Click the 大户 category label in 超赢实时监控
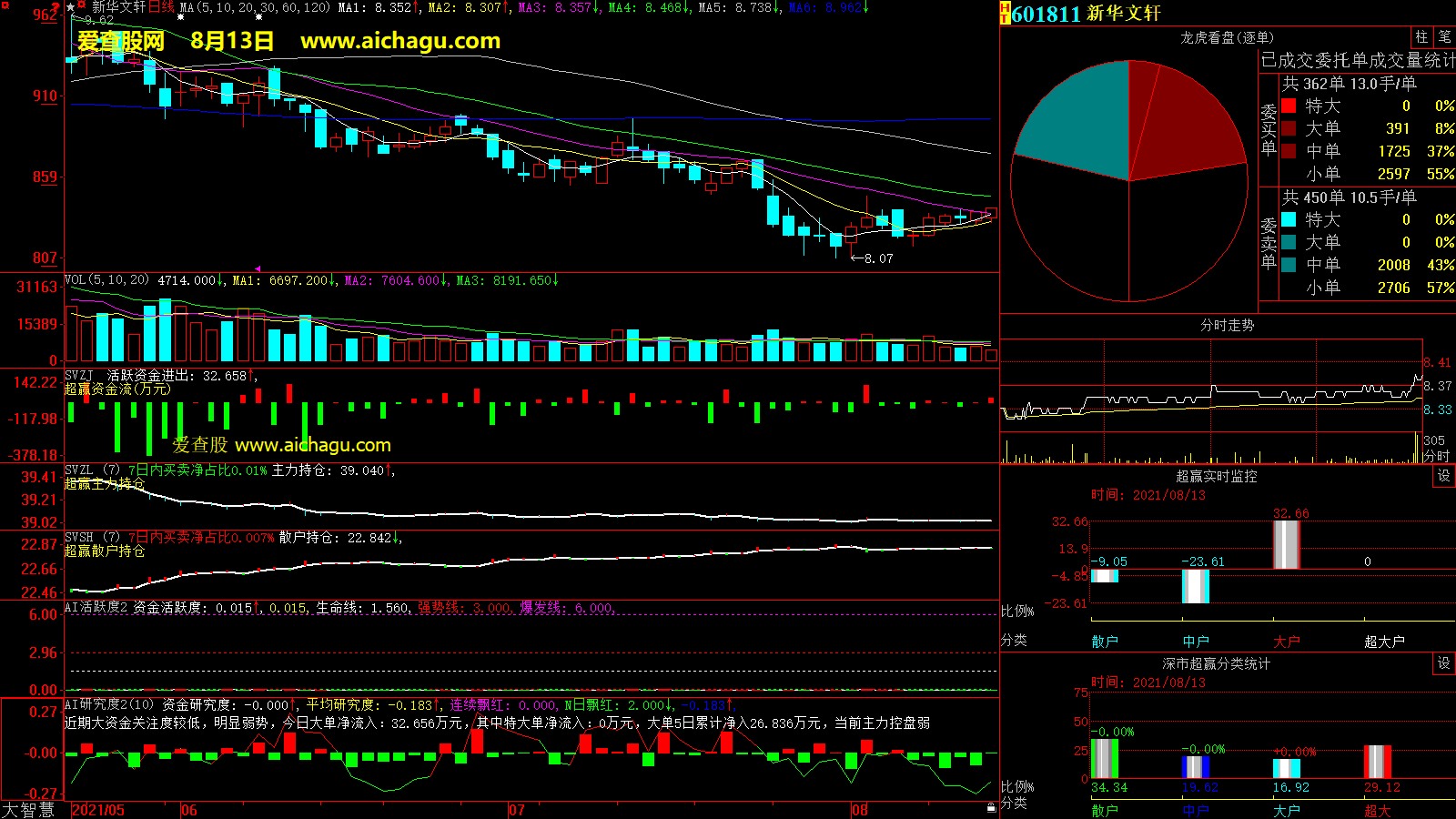The height and width of the screenshot is (819, 1456). pyautogui.click(x=1286, y=642)
